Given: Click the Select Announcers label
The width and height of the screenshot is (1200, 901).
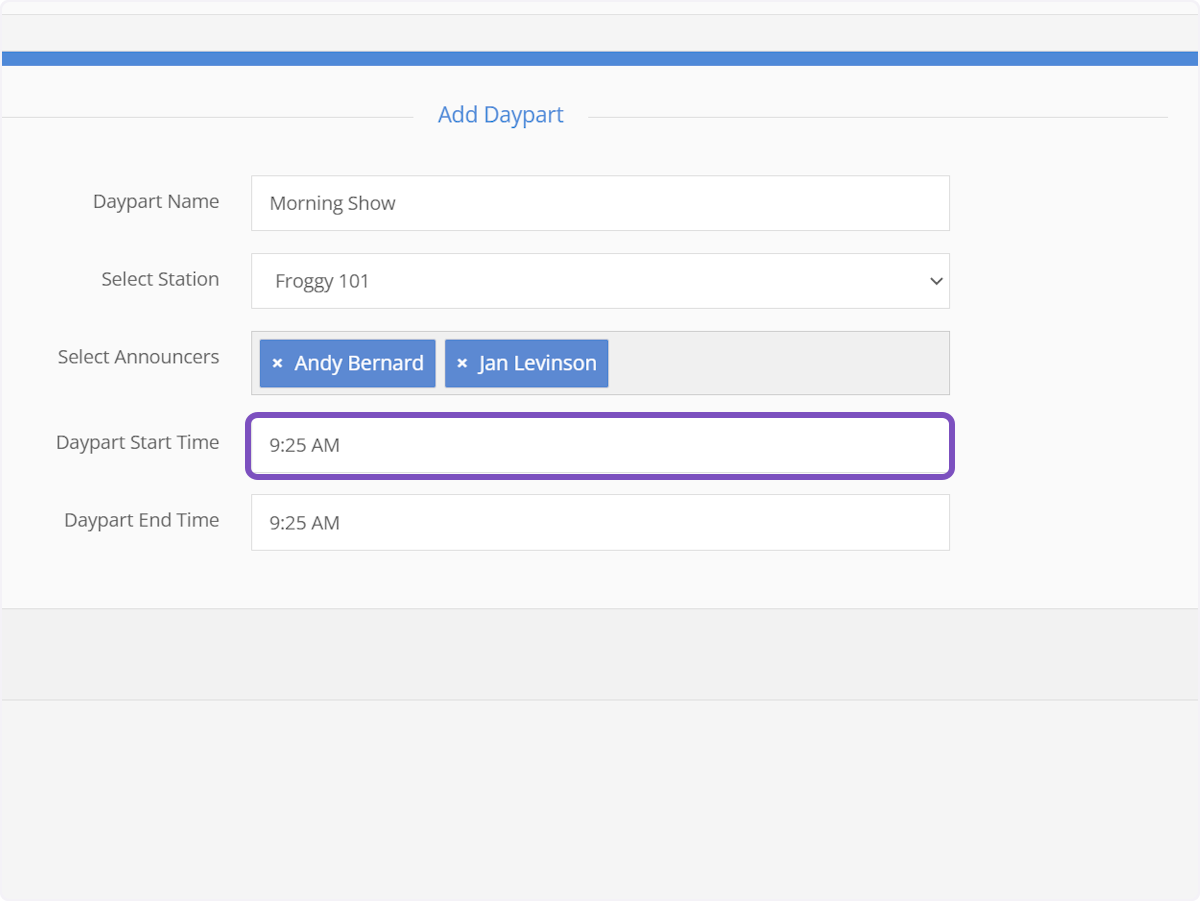Looking at the screenshot, I should pos(138,356).
